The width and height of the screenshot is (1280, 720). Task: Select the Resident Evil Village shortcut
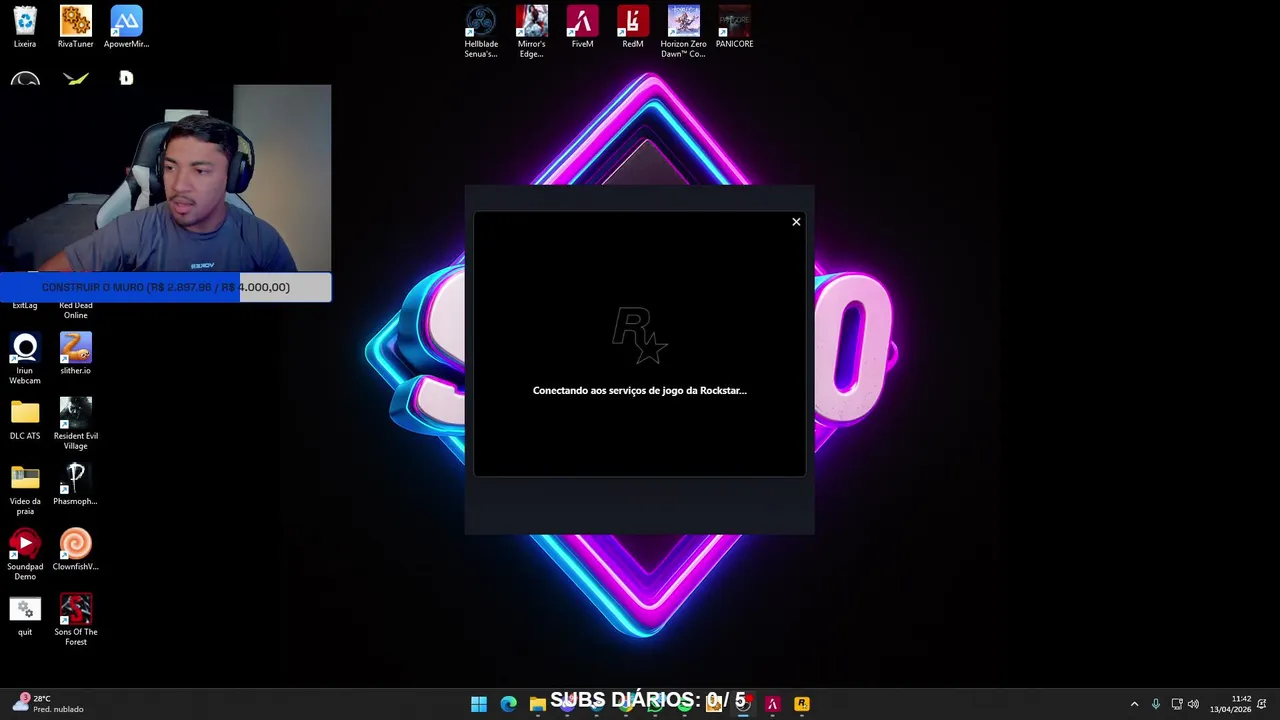[75, 424]
